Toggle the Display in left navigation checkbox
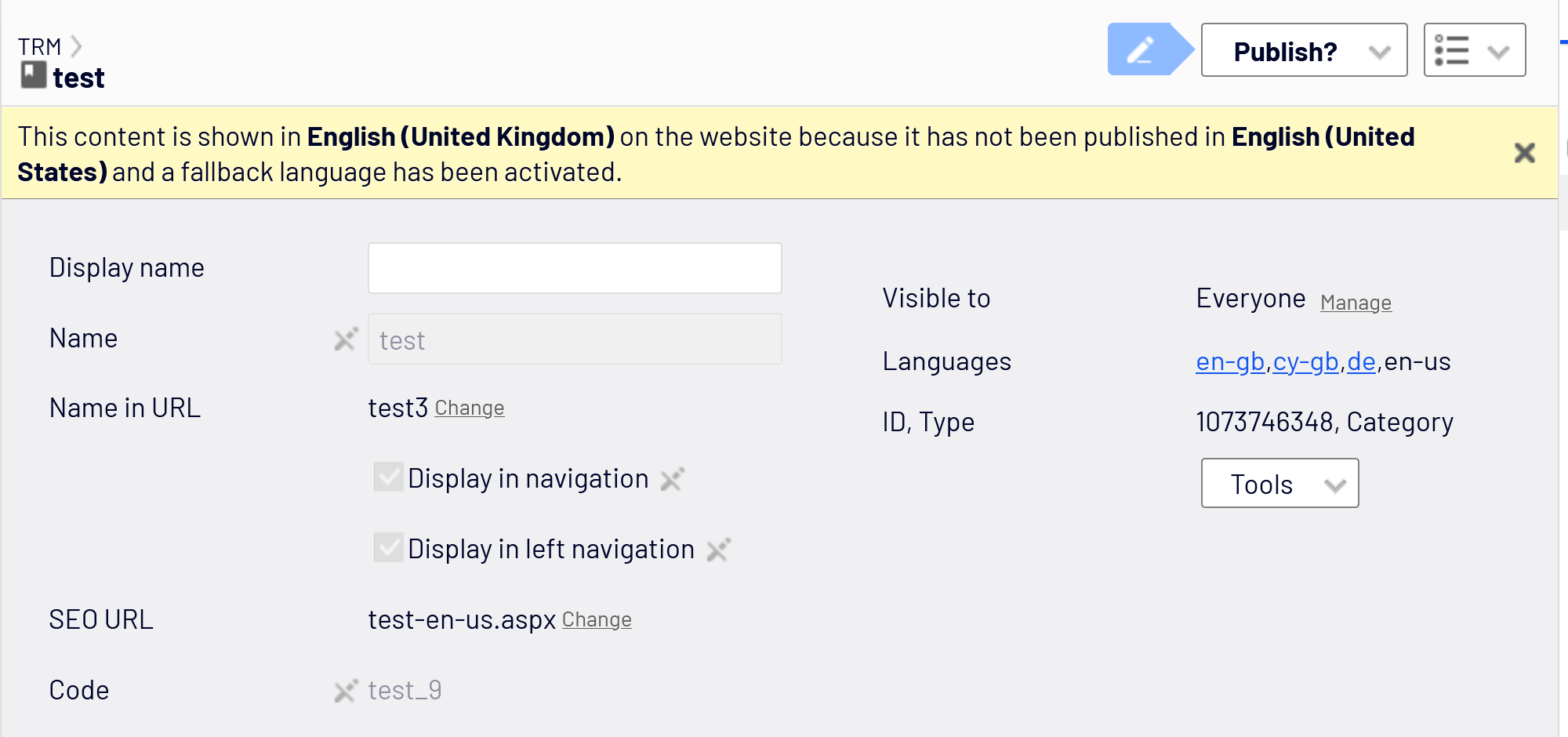The image size is (1568, 737). click(x=389, y=548)
